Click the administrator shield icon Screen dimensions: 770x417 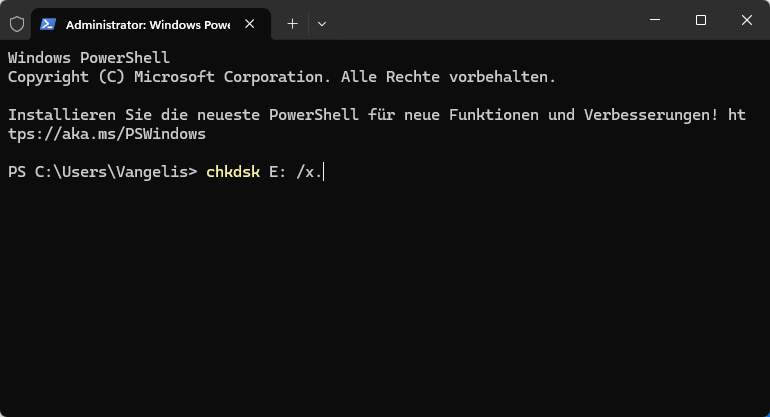[x=15, y=22]
